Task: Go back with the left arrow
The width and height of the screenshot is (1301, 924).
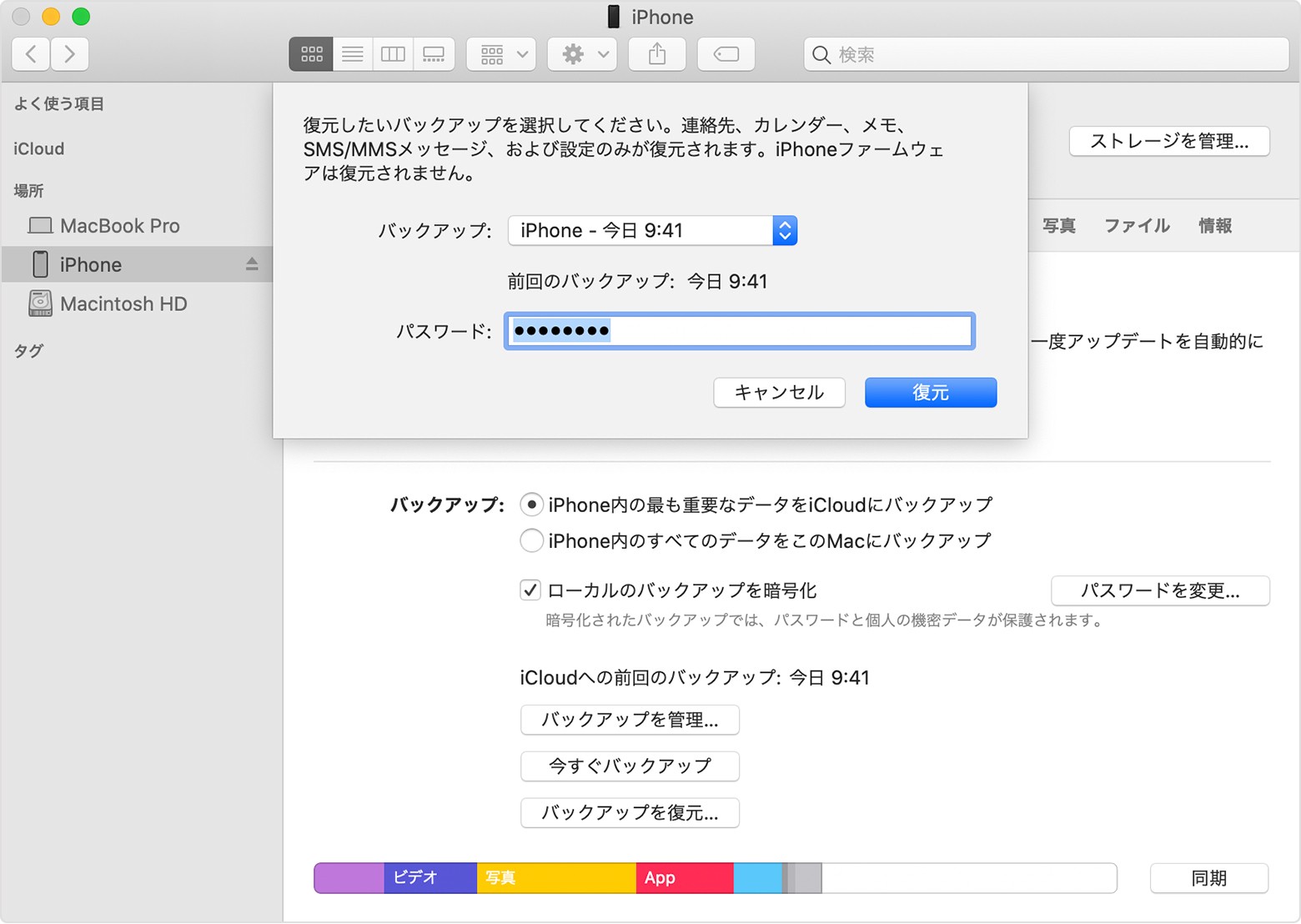Action: click(x=31, y=54)
